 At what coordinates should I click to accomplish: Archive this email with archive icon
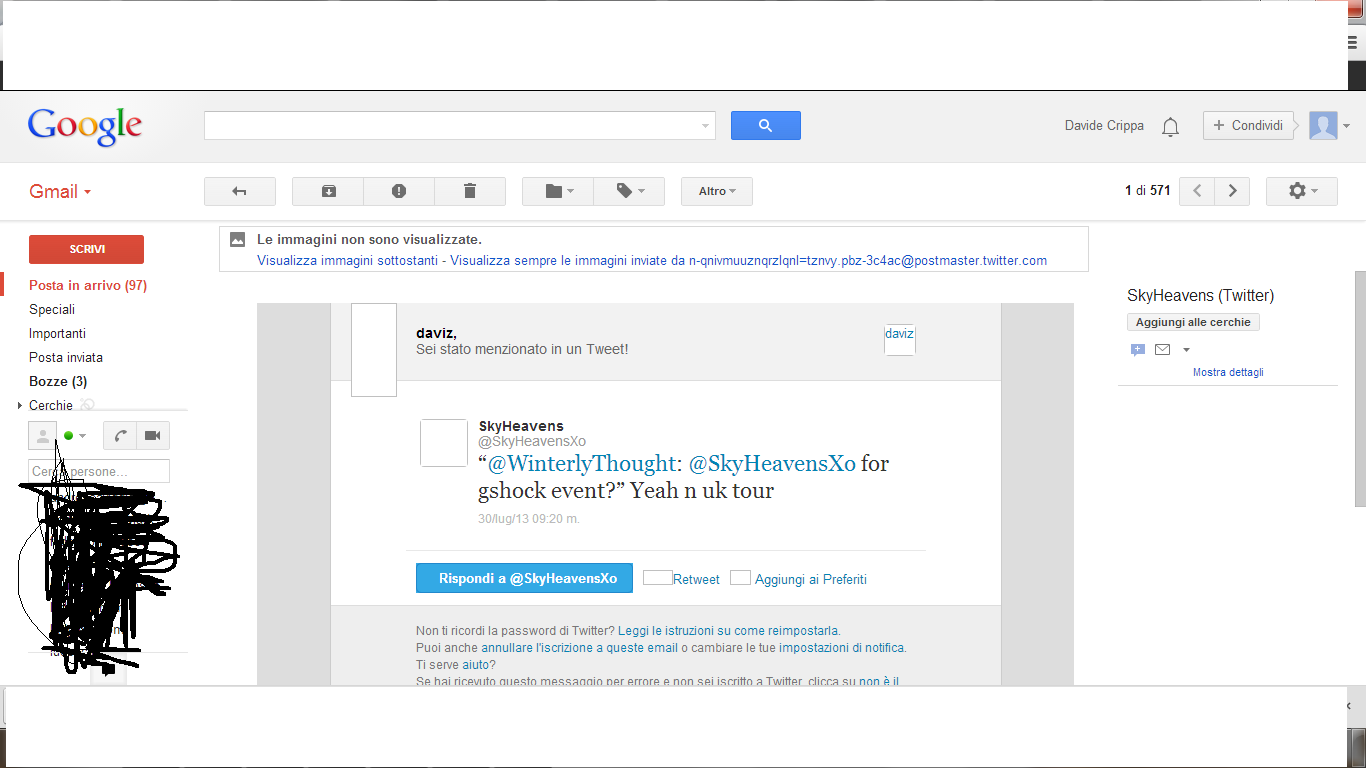(x=328, y=191)
